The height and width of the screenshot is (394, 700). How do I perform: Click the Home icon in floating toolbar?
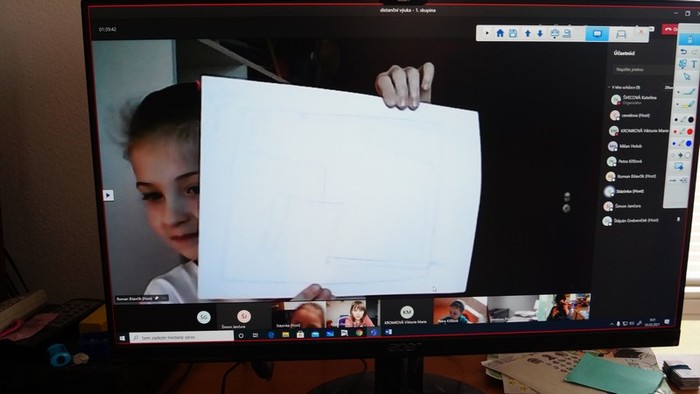[x=500, y=33]
